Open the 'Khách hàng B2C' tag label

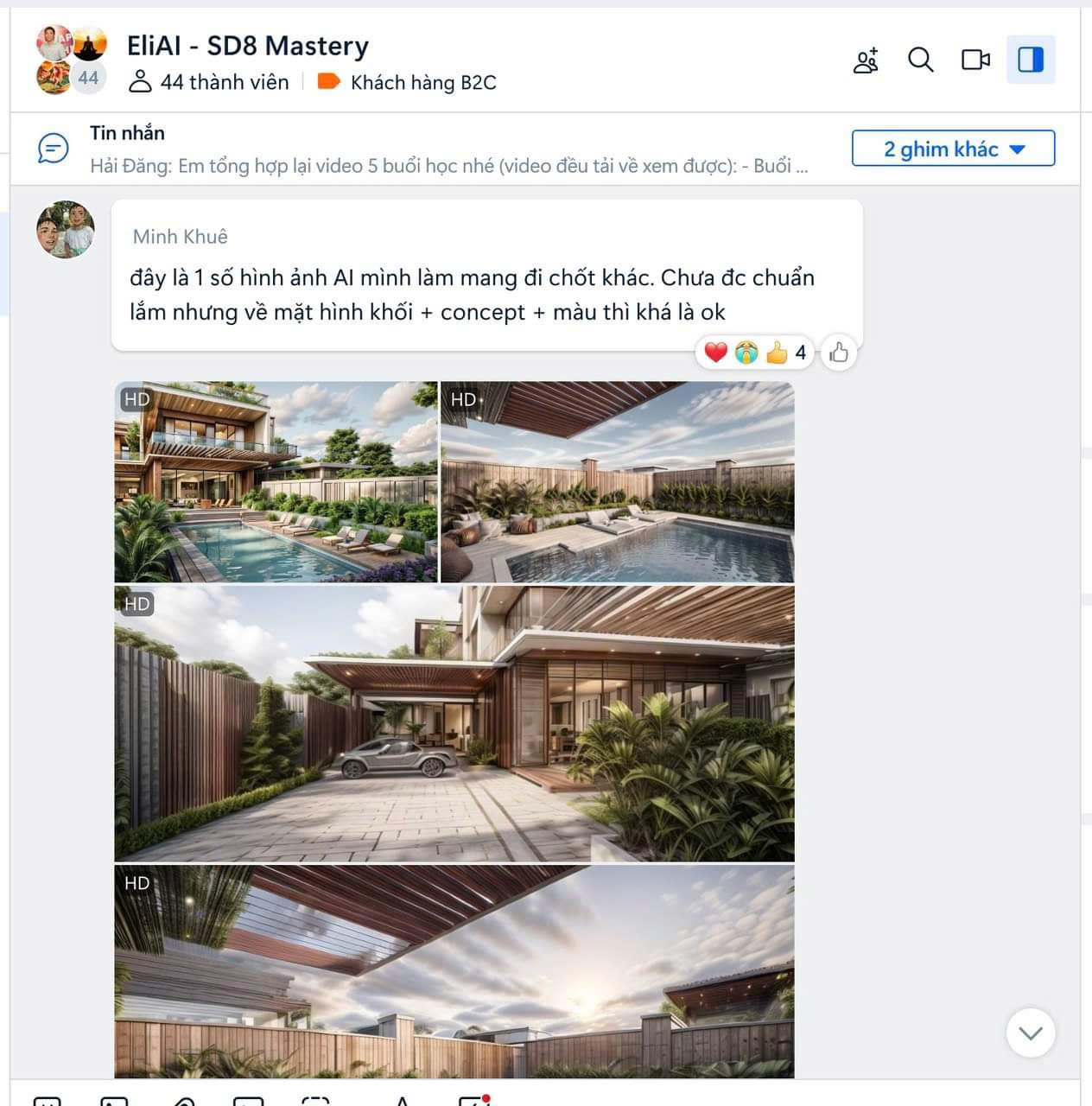pyautogui.click(x=407, y=82)
